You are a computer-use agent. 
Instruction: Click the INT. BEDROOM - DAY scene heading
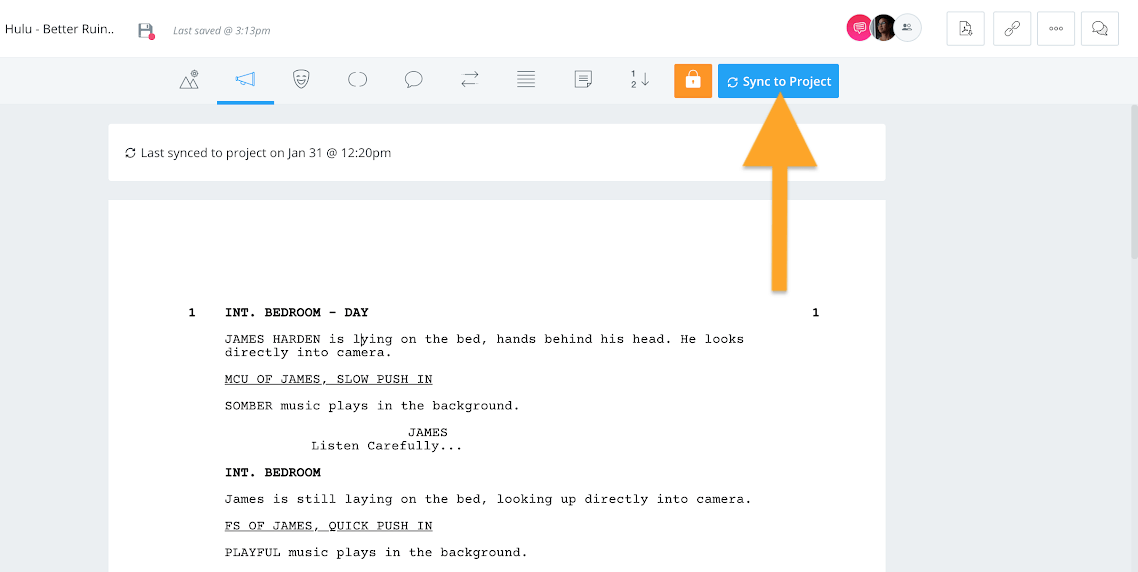tap(297, 313)
